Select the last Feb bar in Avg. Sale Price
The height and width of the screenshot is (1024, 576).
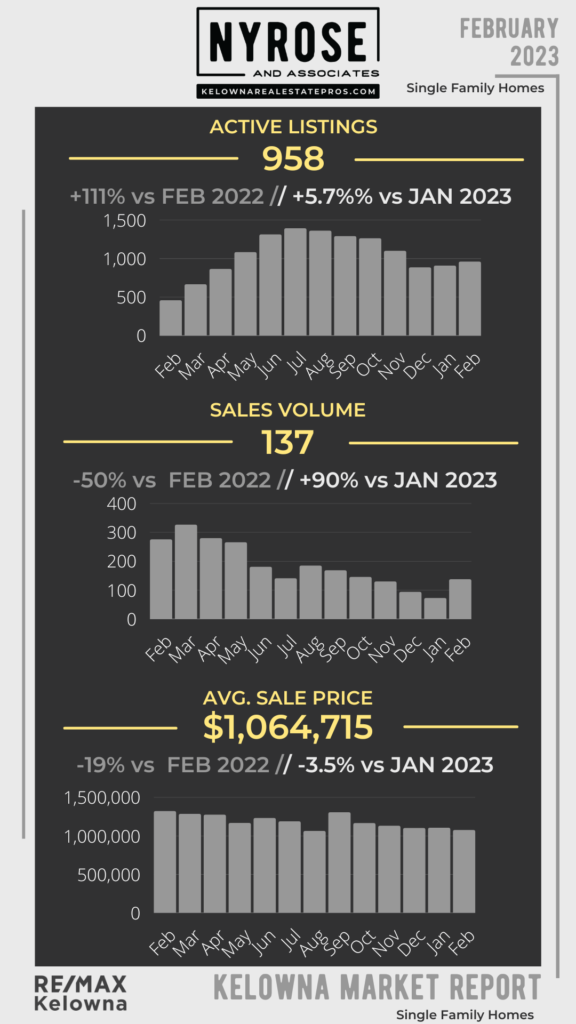(464, 872)
